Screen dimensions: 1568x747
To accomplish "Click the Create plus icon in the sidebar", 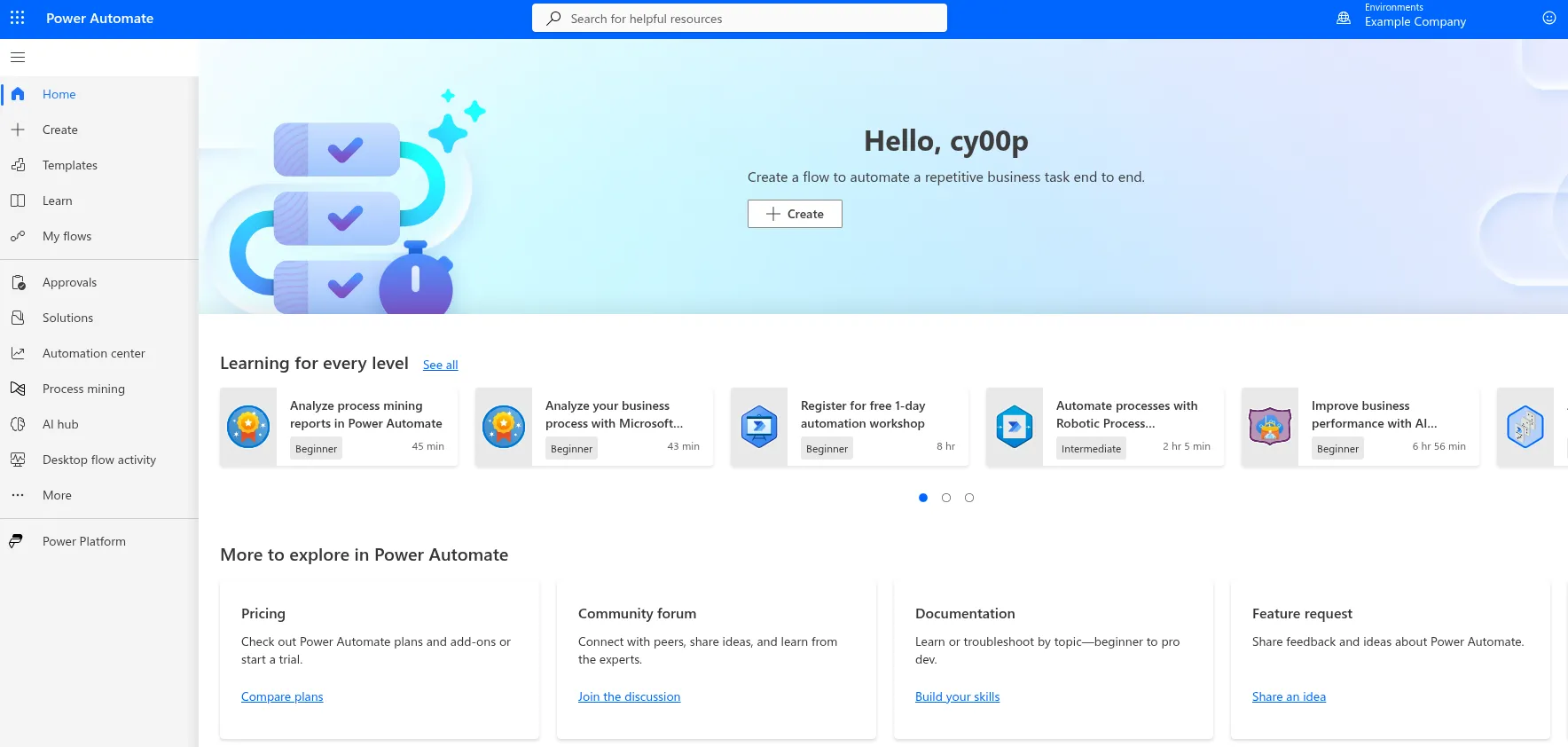I will [18, 130].
